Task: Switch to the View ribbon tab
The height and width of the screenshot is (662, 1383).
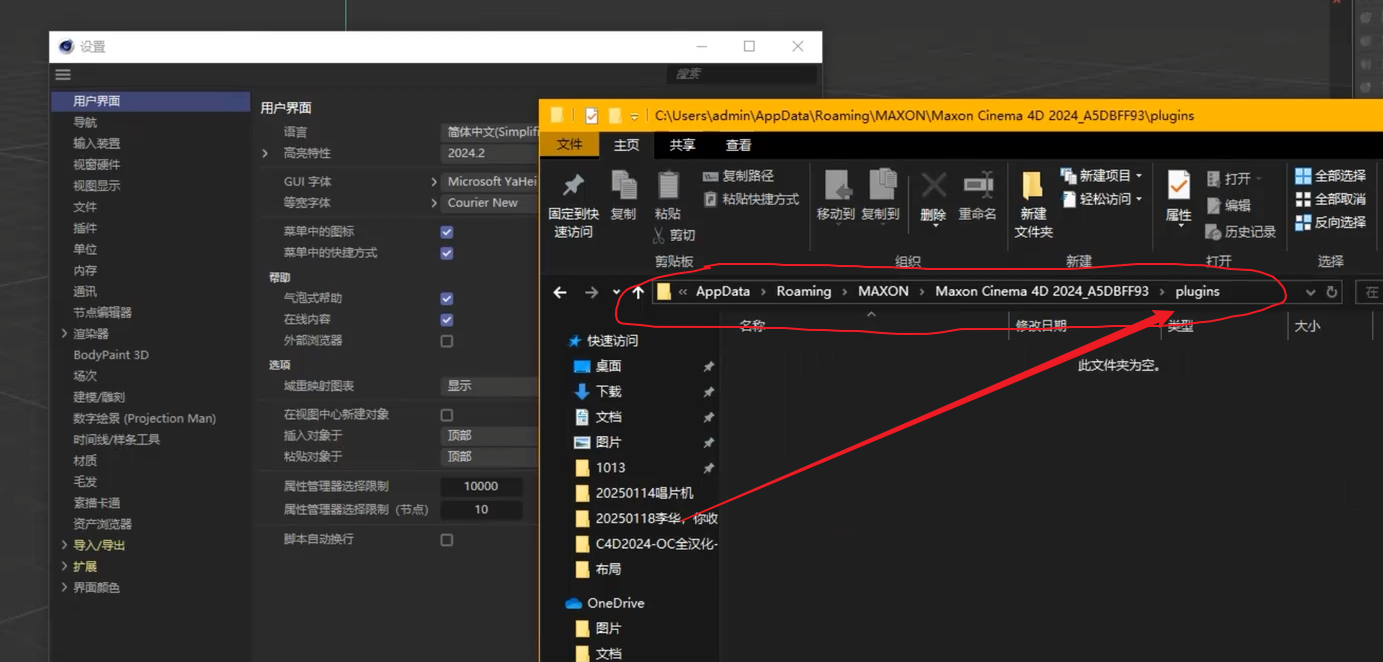Action: 738,145
